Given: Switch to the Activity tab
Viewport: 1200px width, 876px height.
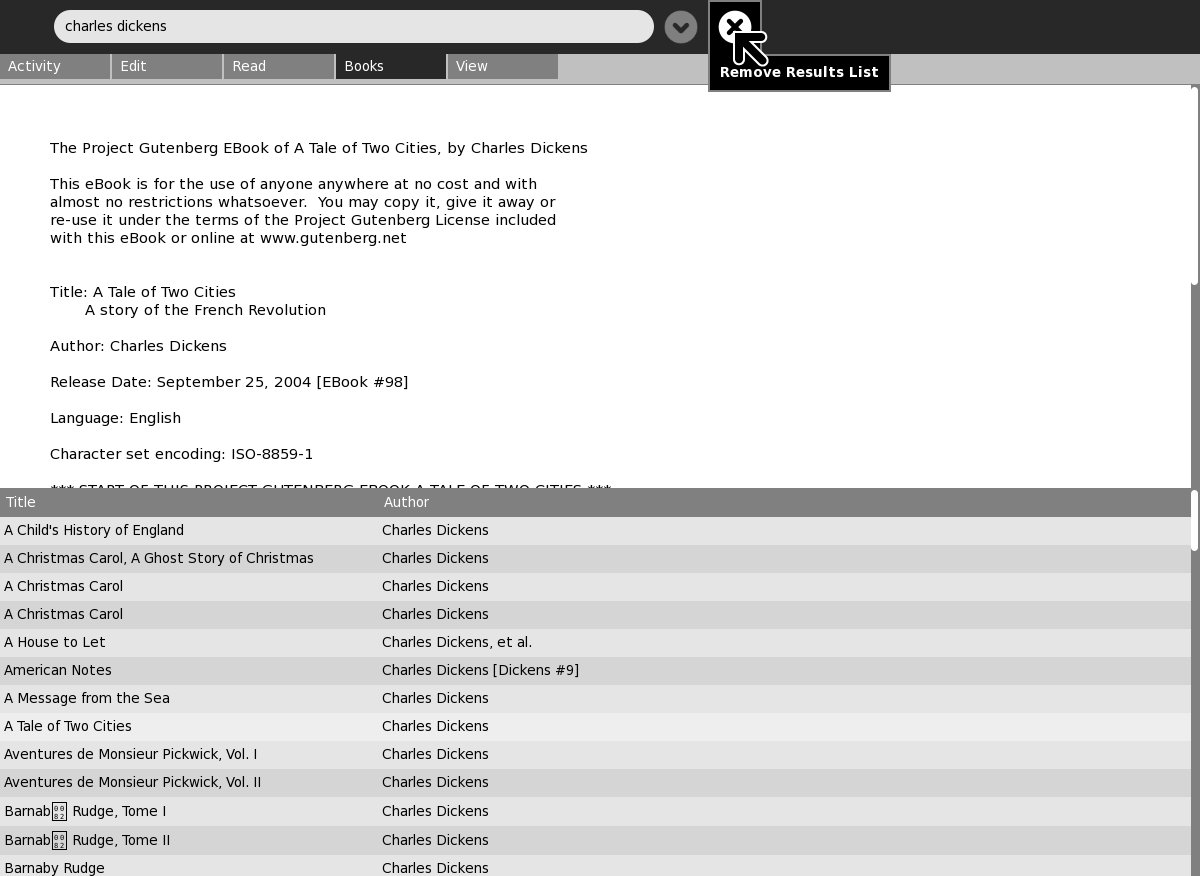Looking at the screenshot, I should (55, 66).
